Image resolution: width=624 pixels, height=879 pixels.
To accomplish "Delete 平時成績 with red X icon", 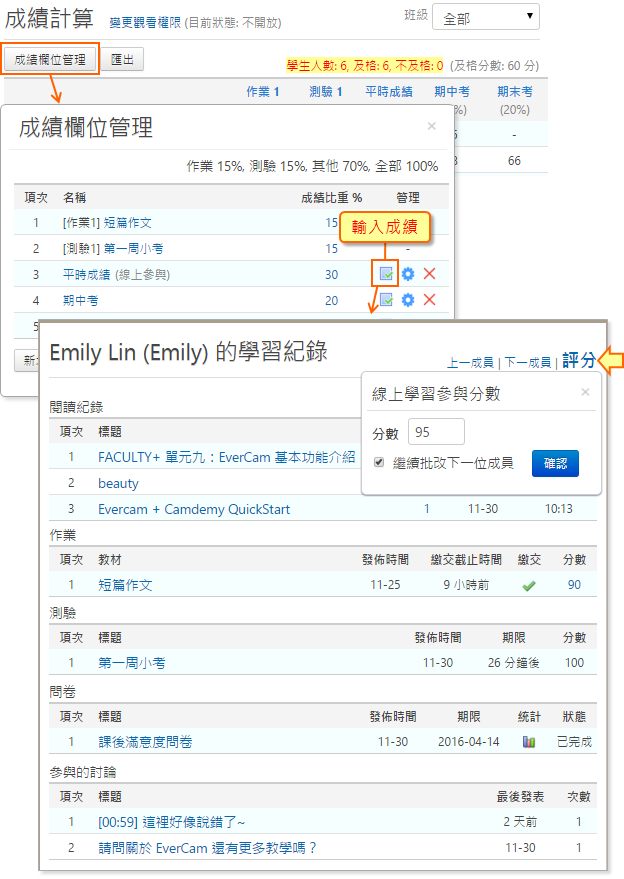I will click(430, 273).
